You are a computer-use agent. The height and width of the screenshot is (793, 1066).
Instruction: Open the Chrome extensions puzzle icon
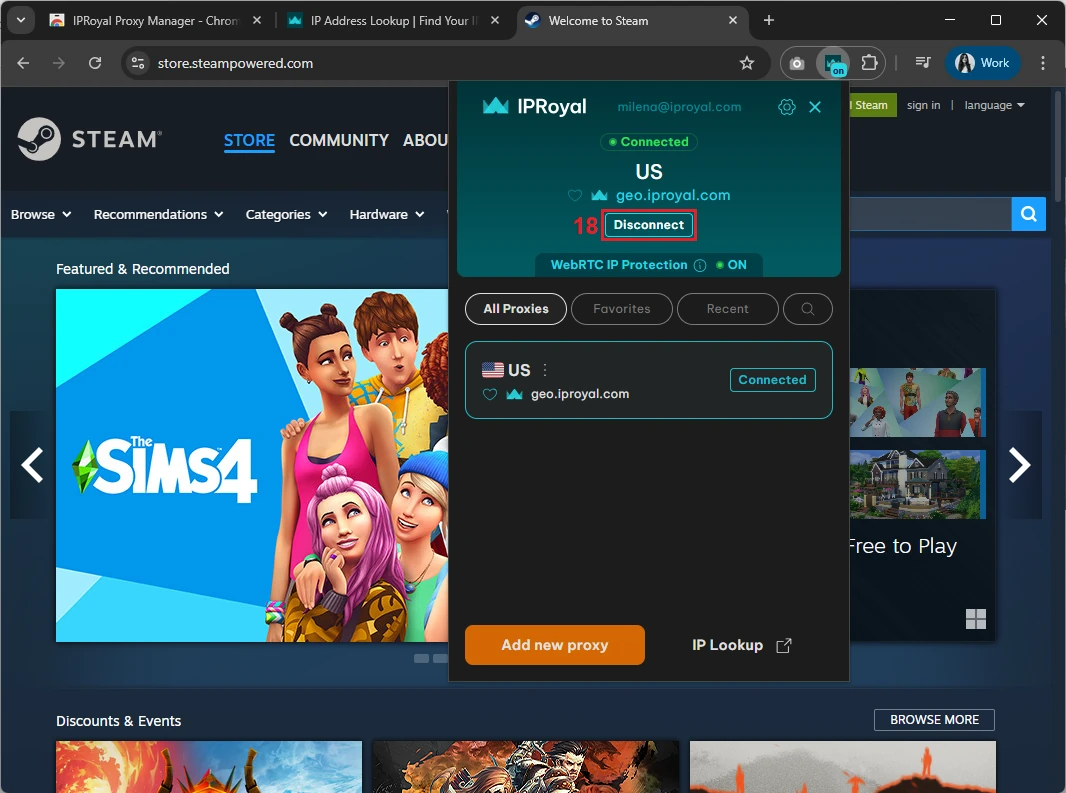[869, 63]
